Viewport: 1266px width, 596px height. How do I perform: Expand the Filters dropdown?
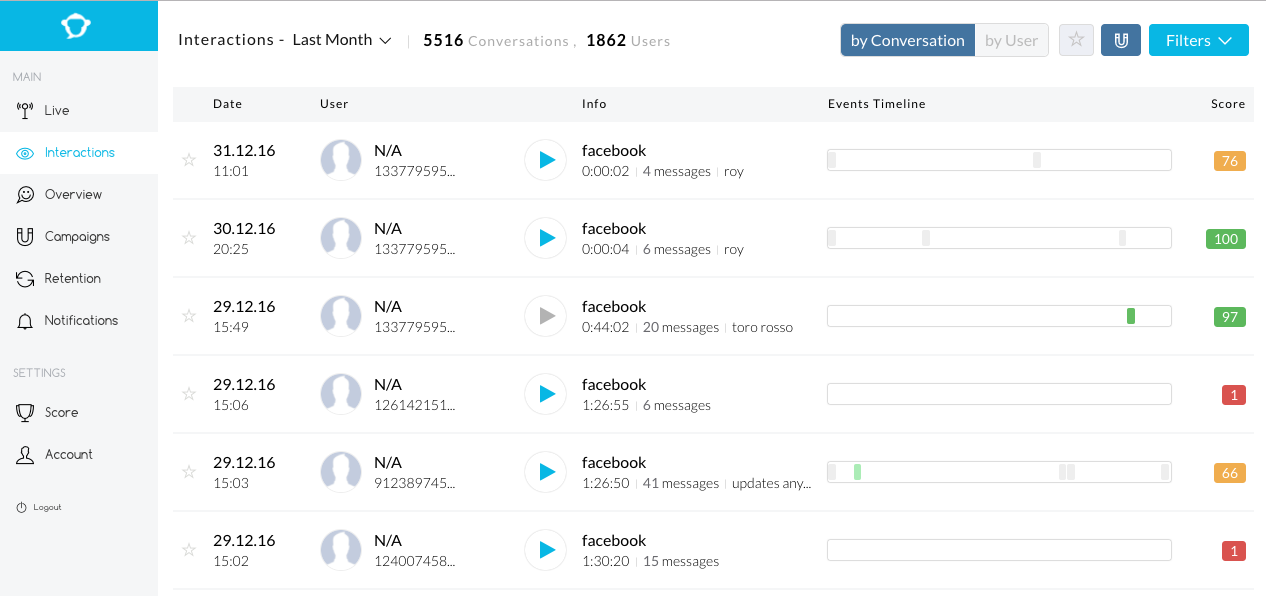pos(1199,40)
